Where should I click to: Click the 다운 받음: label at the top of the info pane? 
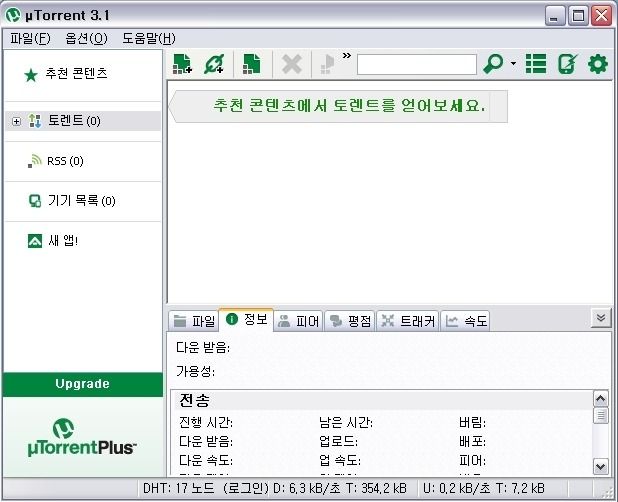click(x=203, y=348)
